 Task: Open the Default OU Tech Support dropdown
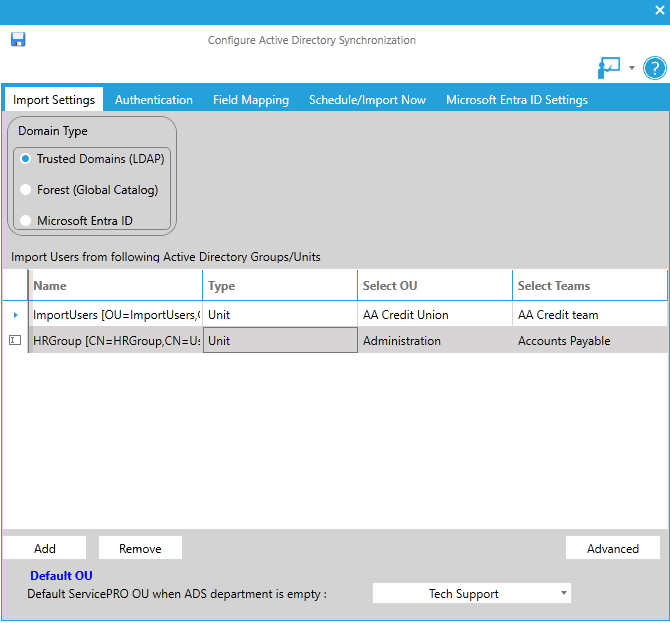pyautogui.click(x=472, y=594)
